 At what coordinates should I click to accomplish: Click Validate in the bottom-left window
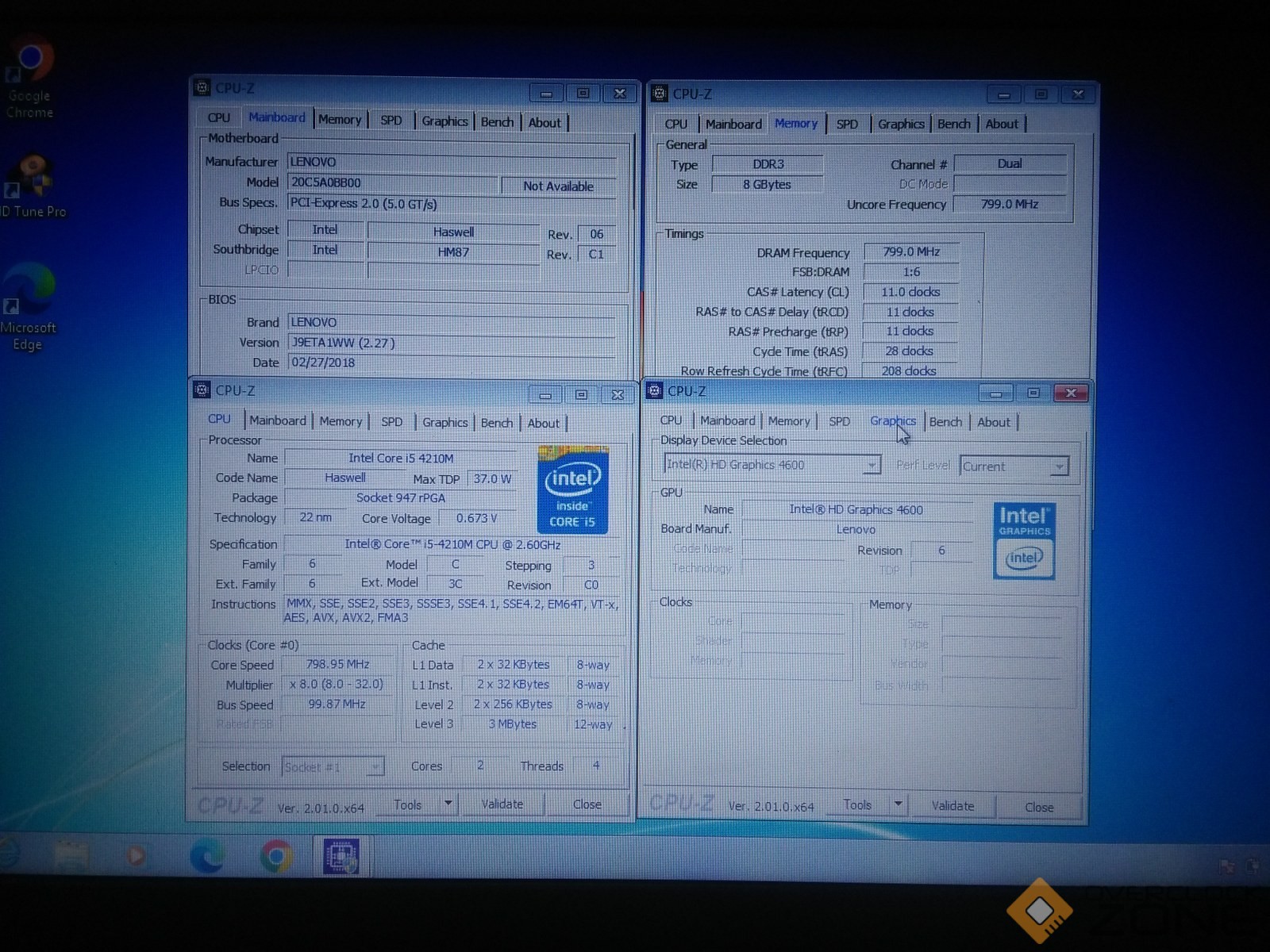(502, 804)
